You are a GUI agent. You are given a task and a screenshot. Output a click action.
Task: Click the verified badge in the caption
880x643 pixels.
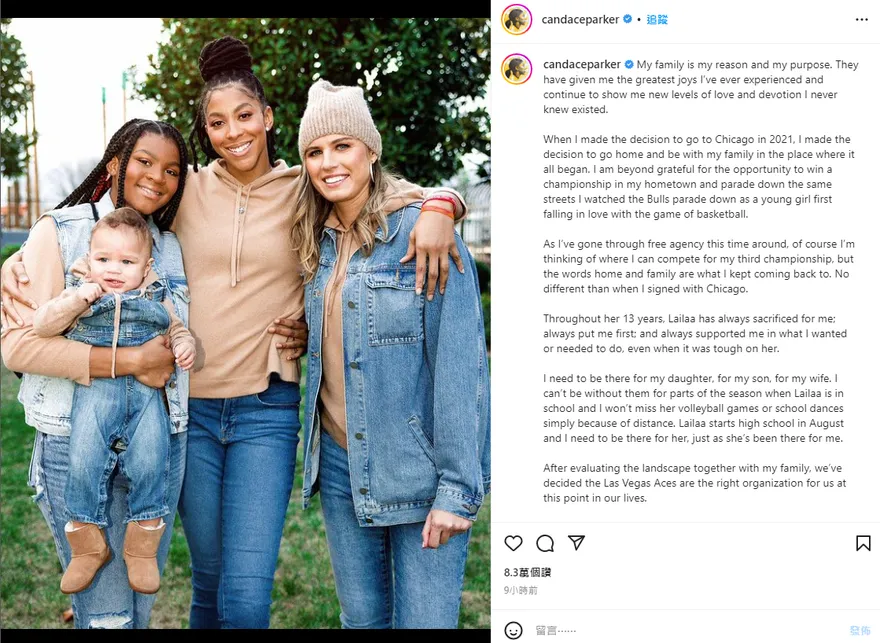tap(629, 65)
